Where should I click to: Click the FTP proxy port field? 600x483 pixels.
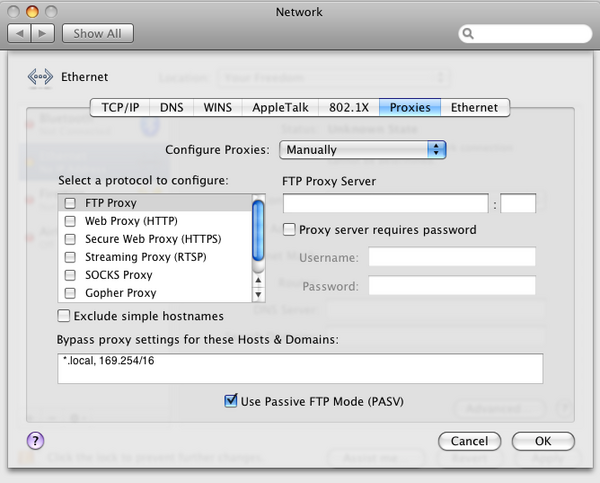518,203
